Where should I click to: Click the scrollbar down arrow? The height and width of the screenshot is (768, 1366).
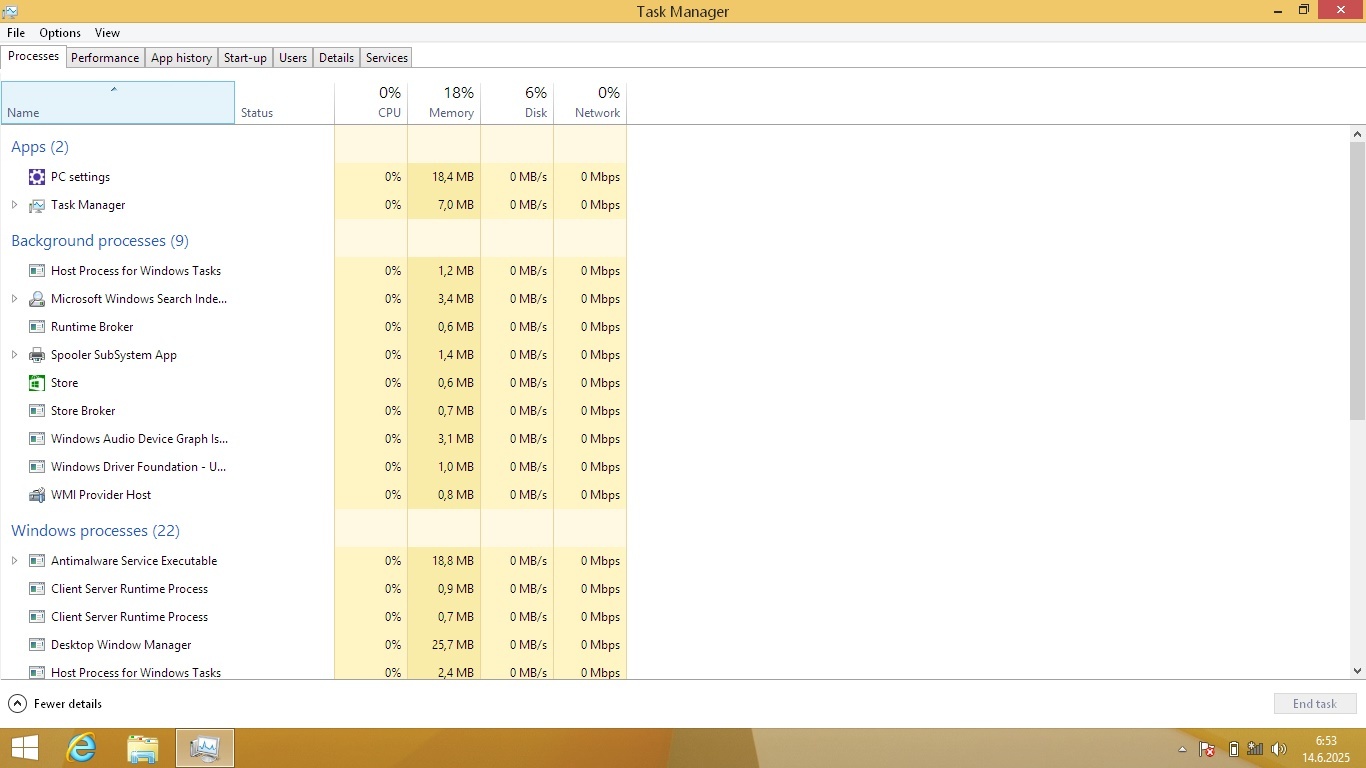[1357, 671]
